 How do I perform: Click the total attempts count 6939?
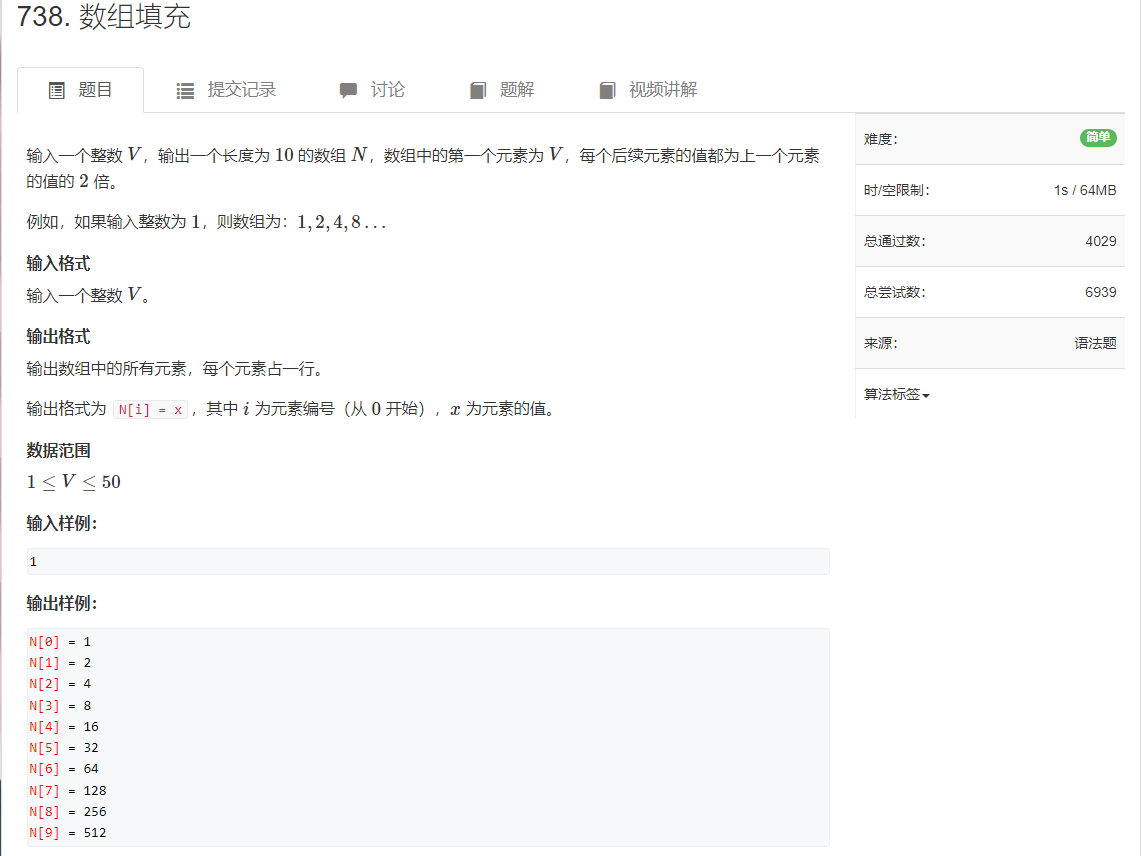1101,292
